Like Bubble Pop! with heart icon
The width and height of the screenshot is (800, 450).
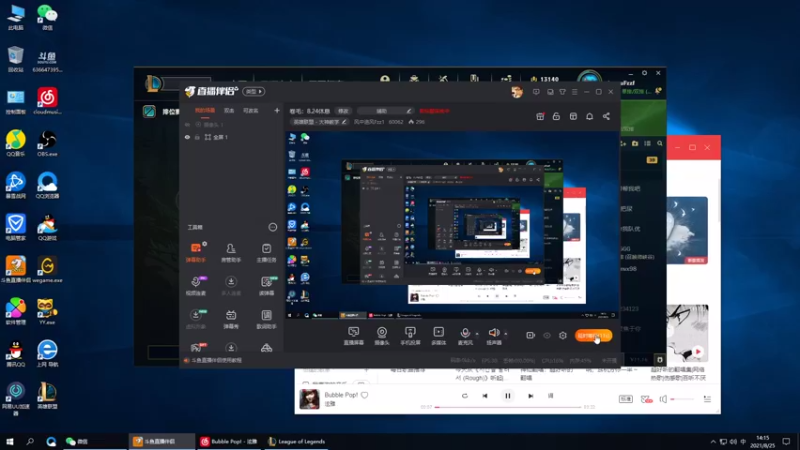(364, 395)
